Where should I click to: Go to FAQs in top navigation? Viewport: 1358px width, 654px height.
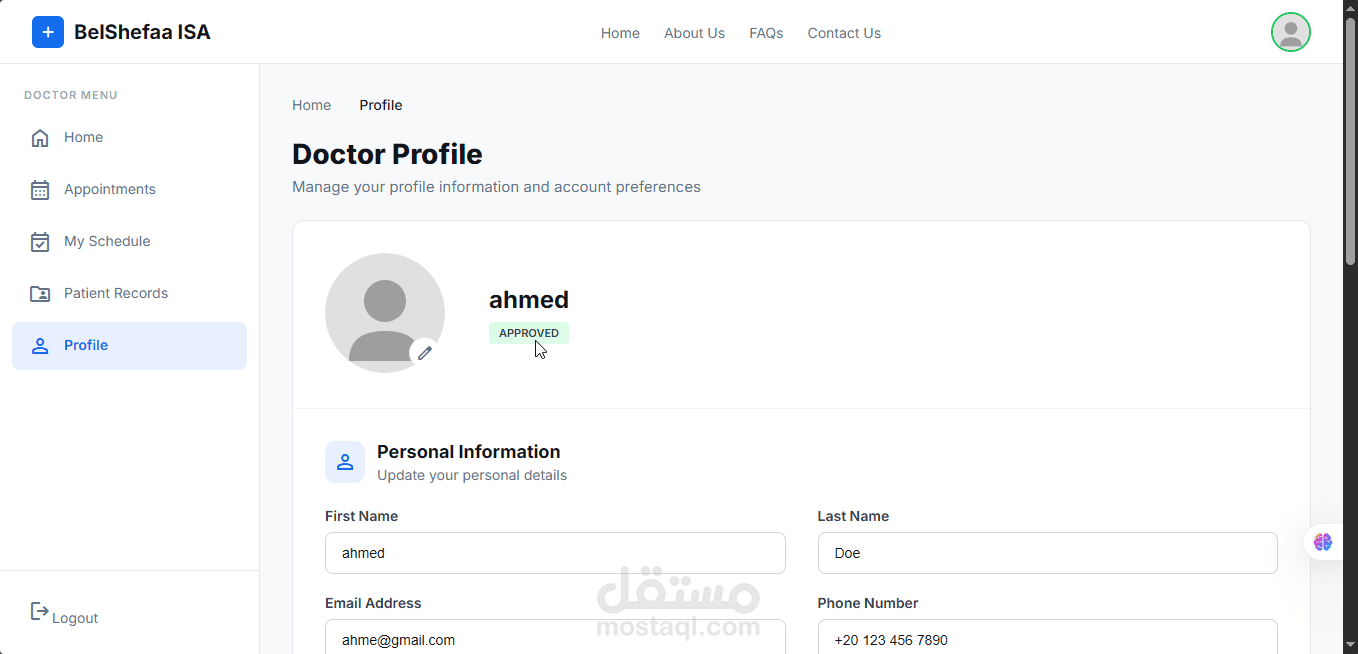tap(766, 33)
